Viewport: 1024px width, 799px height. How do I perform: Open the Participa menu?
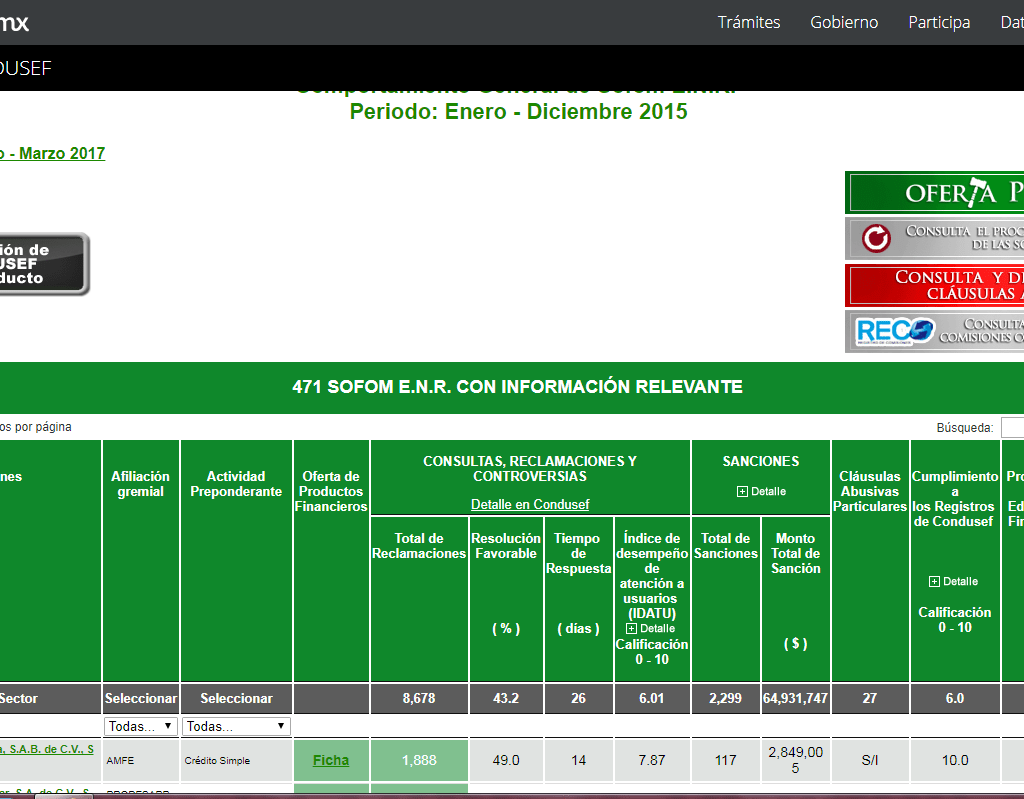(x=939, y=22)
